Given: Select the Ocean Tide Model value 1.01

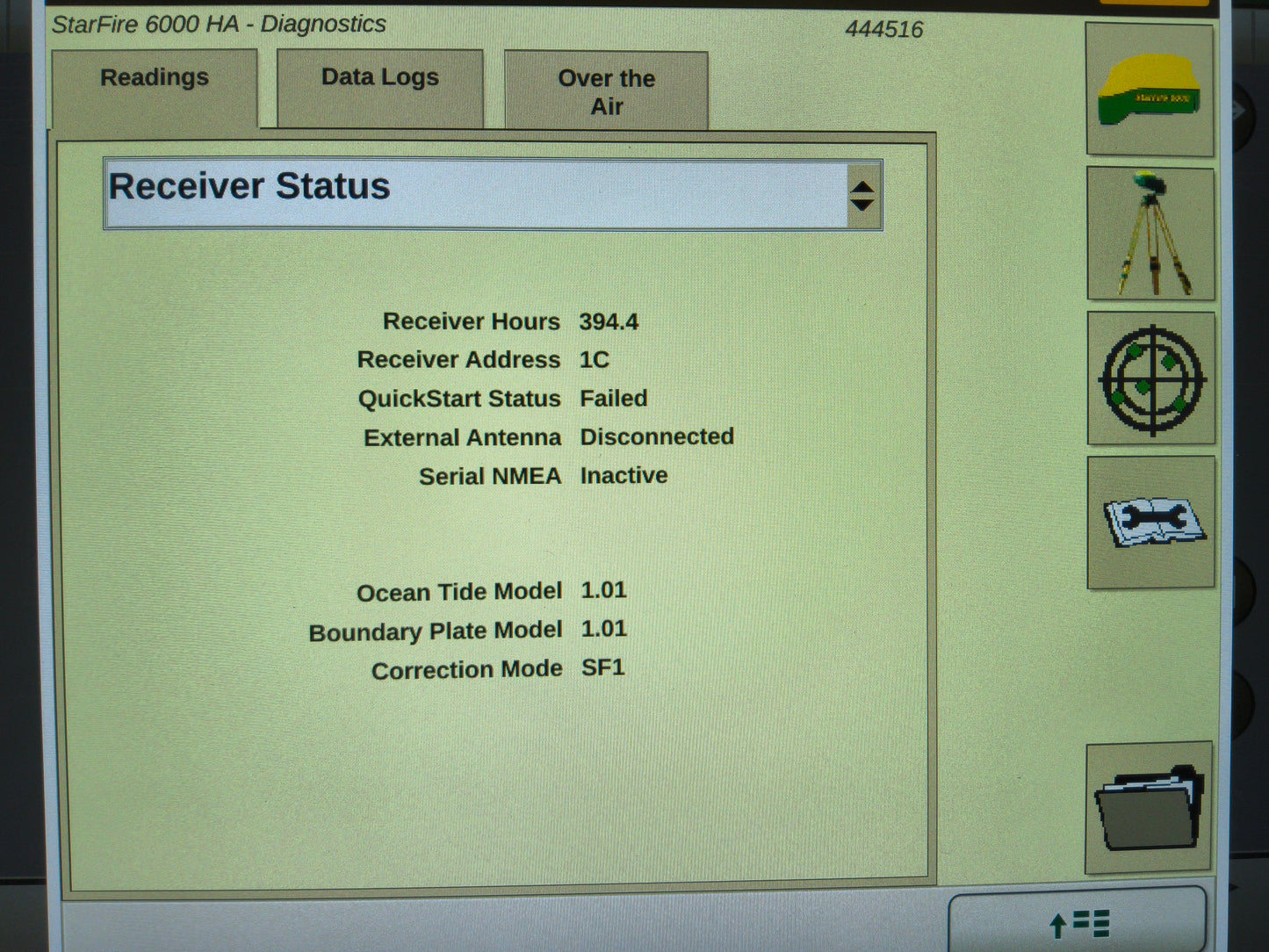Looking at the screenshot, I should coord(604,590).
